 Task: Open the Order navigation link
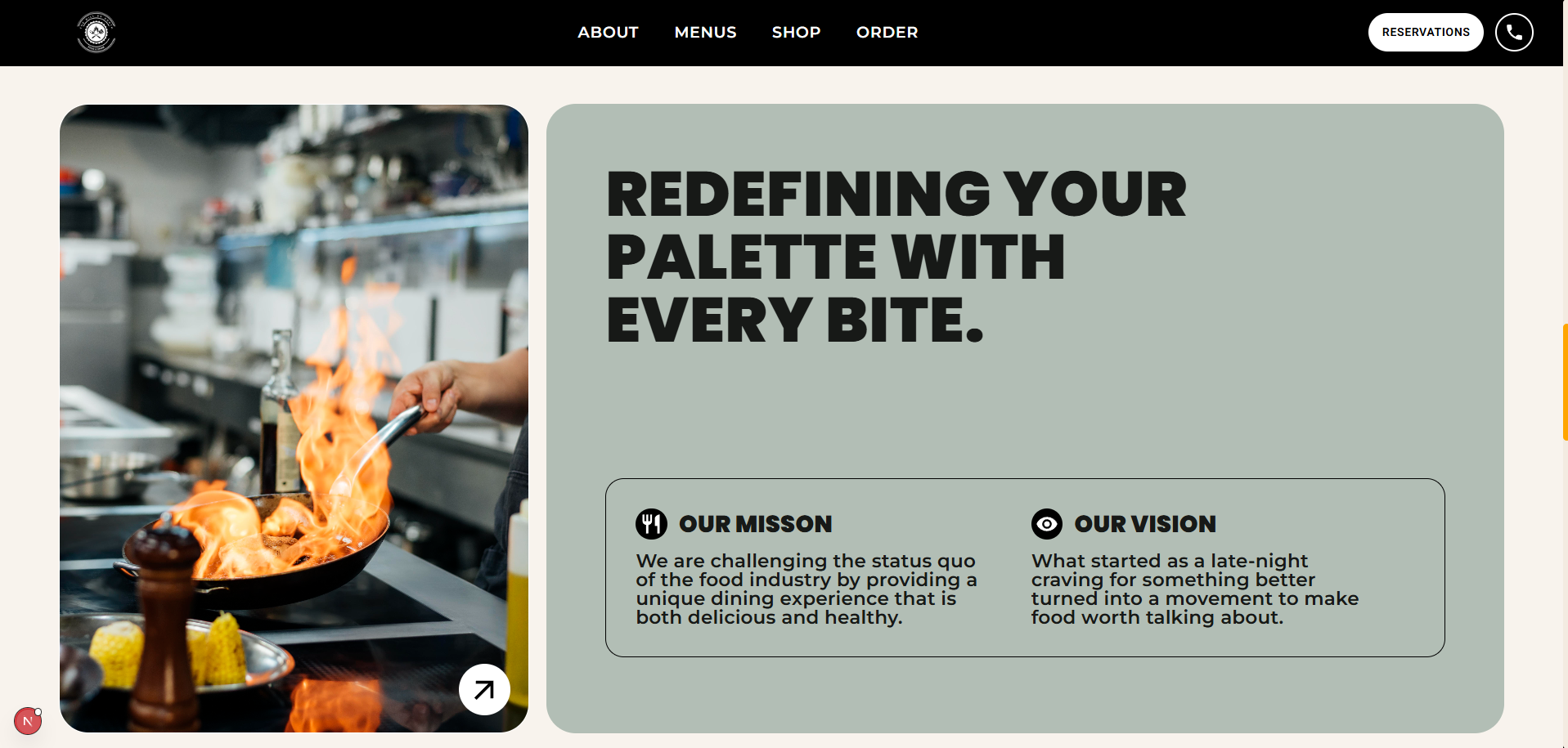coord(887,33)
